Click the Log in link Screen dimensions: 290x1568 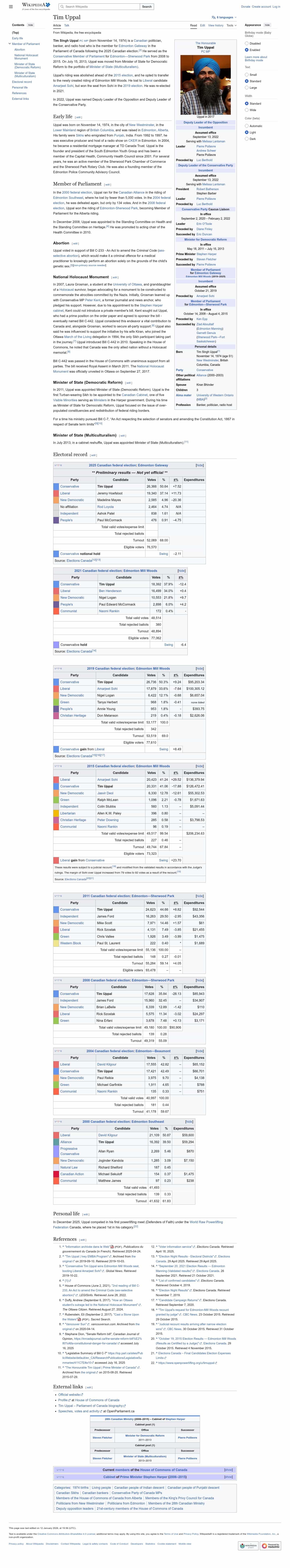pos(277,7)
